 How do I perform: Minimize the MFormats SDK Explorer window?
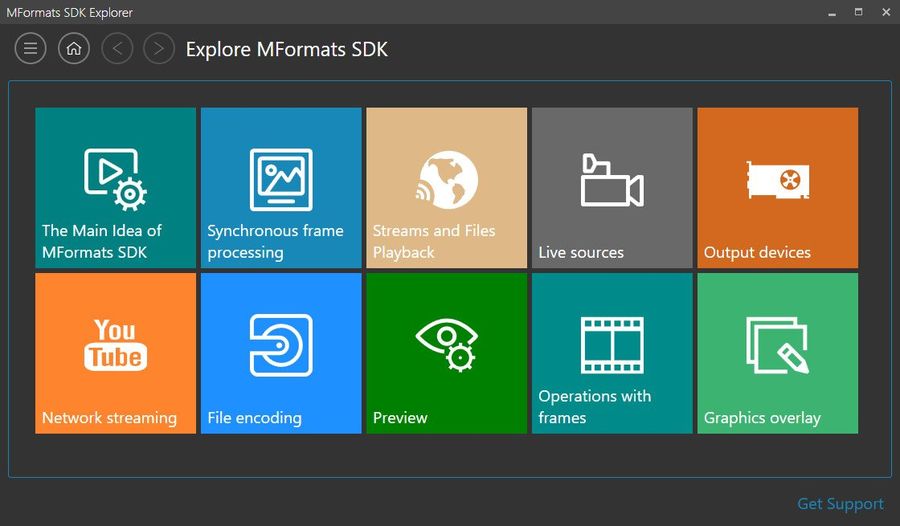(832, 12)
